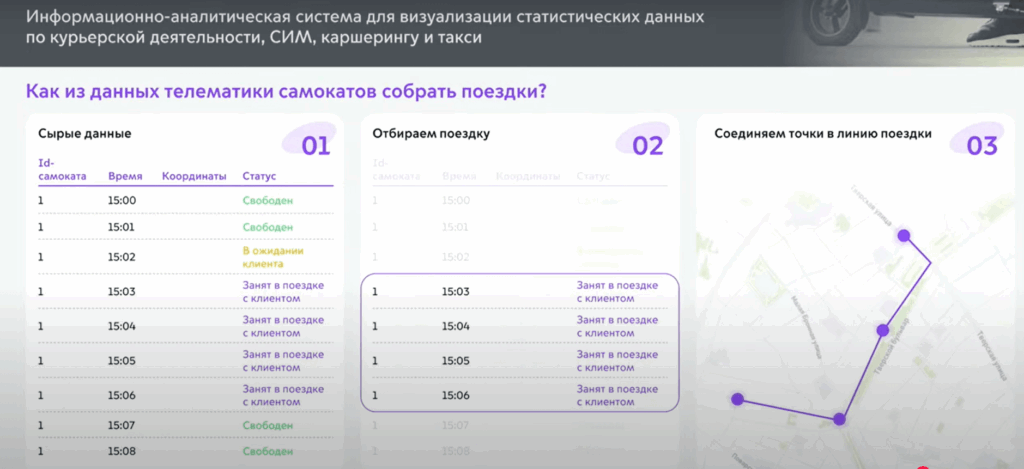The image size is (1024, 469).
Task: Click 'Статус' column header in Сырые данные
Action: tap(259, 176)
